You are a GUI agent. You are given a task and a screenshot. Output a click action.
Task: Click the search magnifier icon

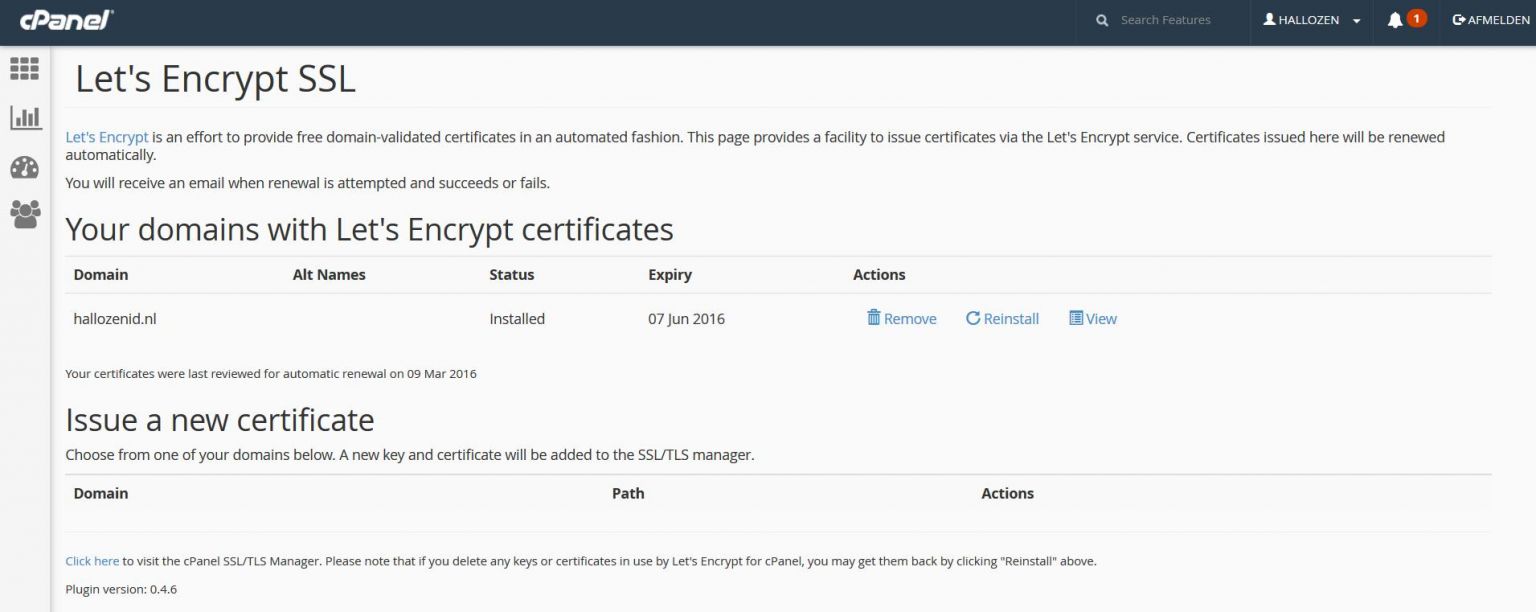coord(1102,20)
